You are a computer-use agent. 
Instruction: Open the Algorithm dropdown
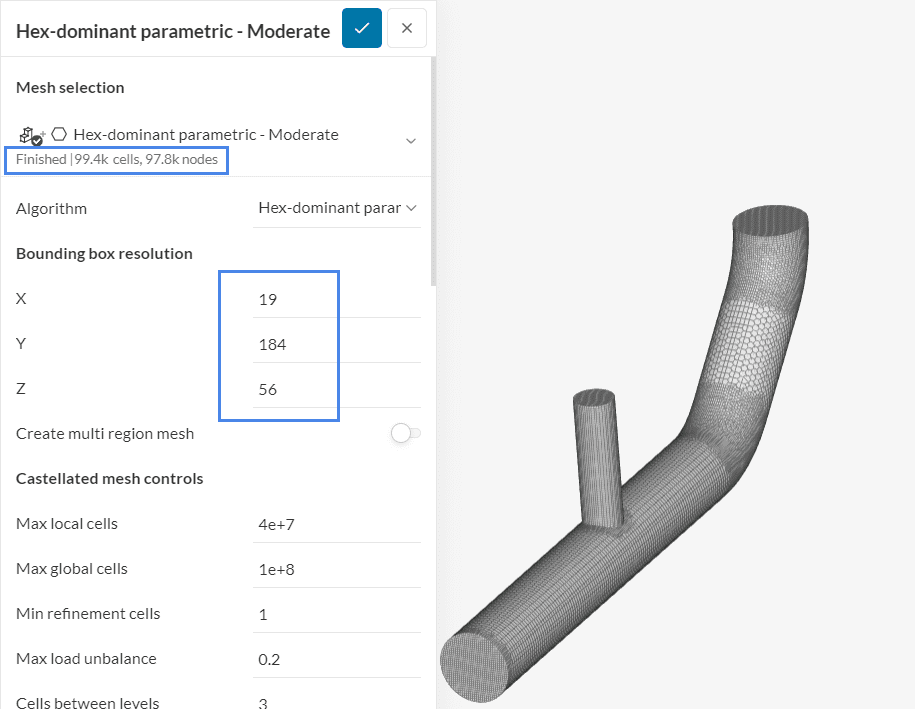[x=337, y=208]
